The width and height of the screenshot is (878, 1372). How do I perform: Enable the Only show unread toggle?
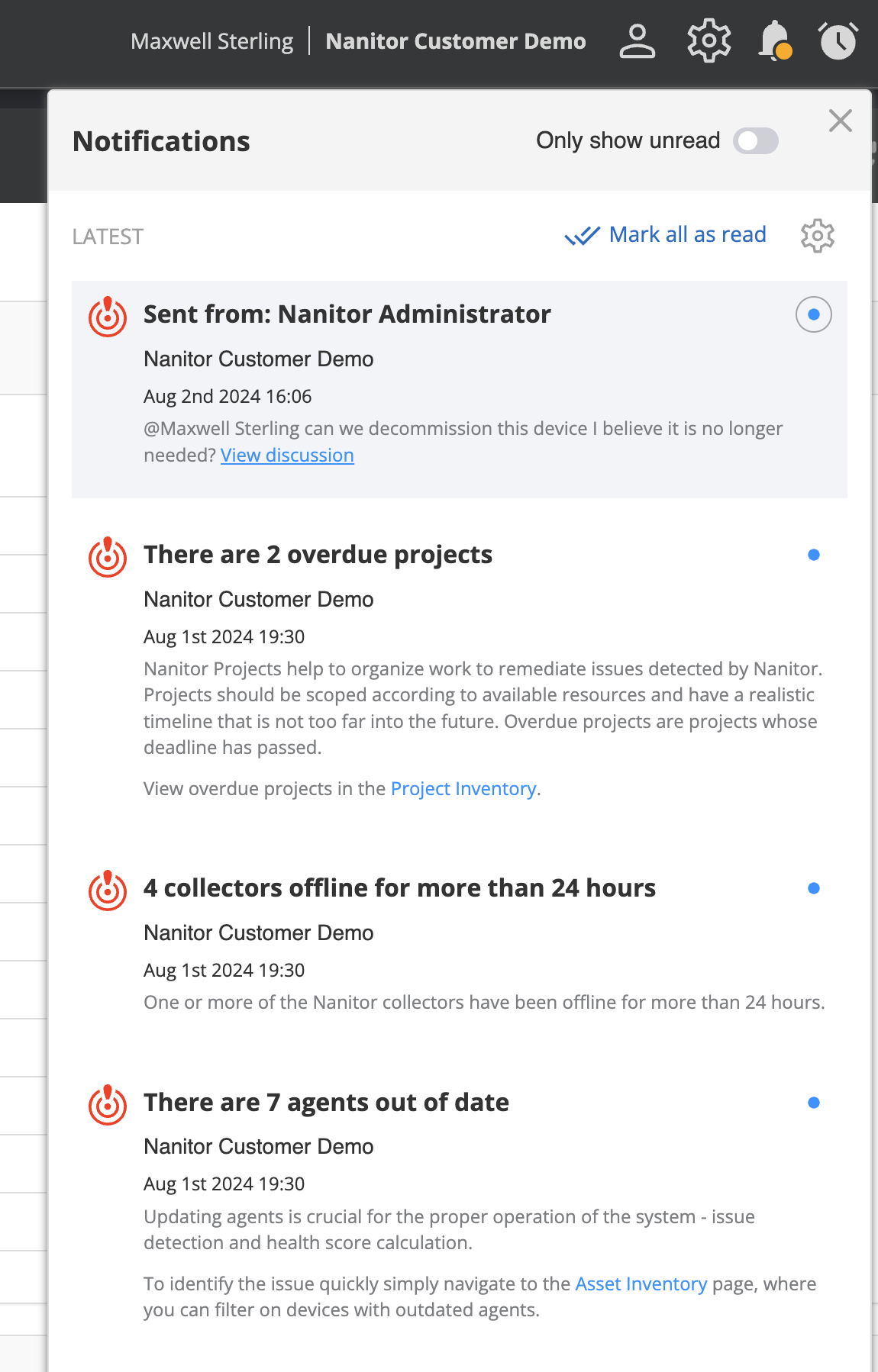coord(755,141)
